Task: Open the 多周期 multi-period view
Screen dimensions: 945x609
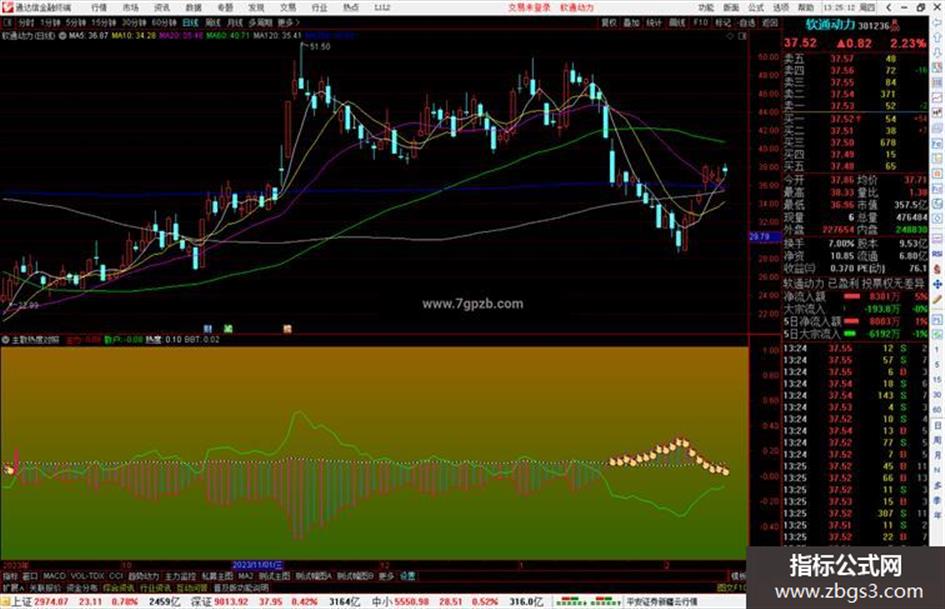Action: pos(260,22)
